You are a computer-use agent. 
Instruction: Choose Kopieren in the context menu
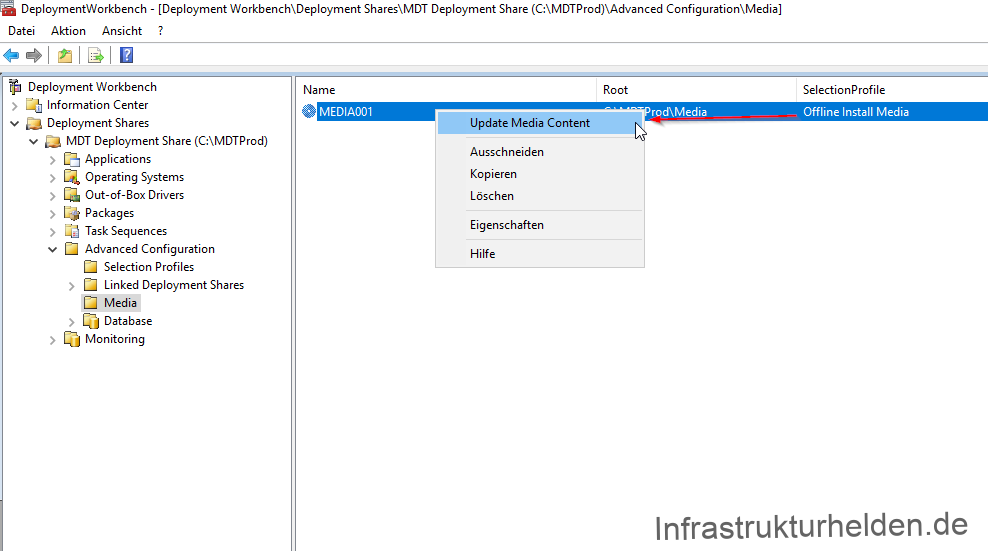point(539,174)
